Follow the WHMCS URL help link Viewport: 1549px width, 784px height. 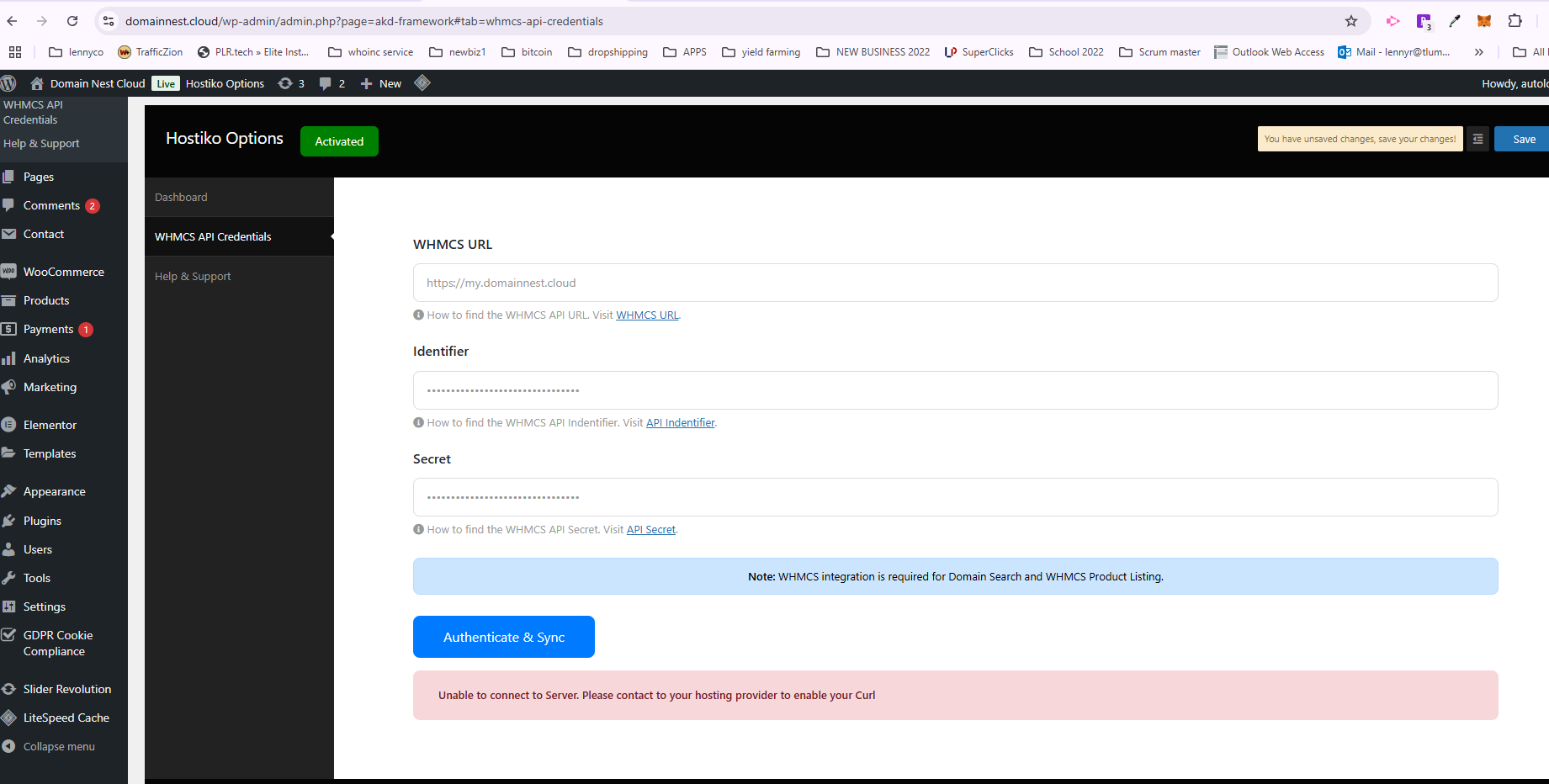point(647,315)
